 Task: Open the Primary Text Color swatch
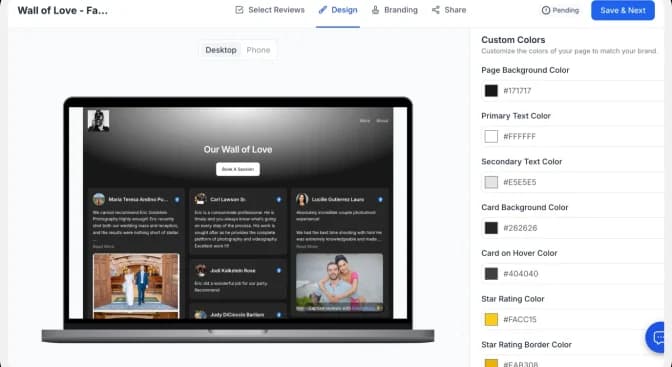click(x=491, y=136)
